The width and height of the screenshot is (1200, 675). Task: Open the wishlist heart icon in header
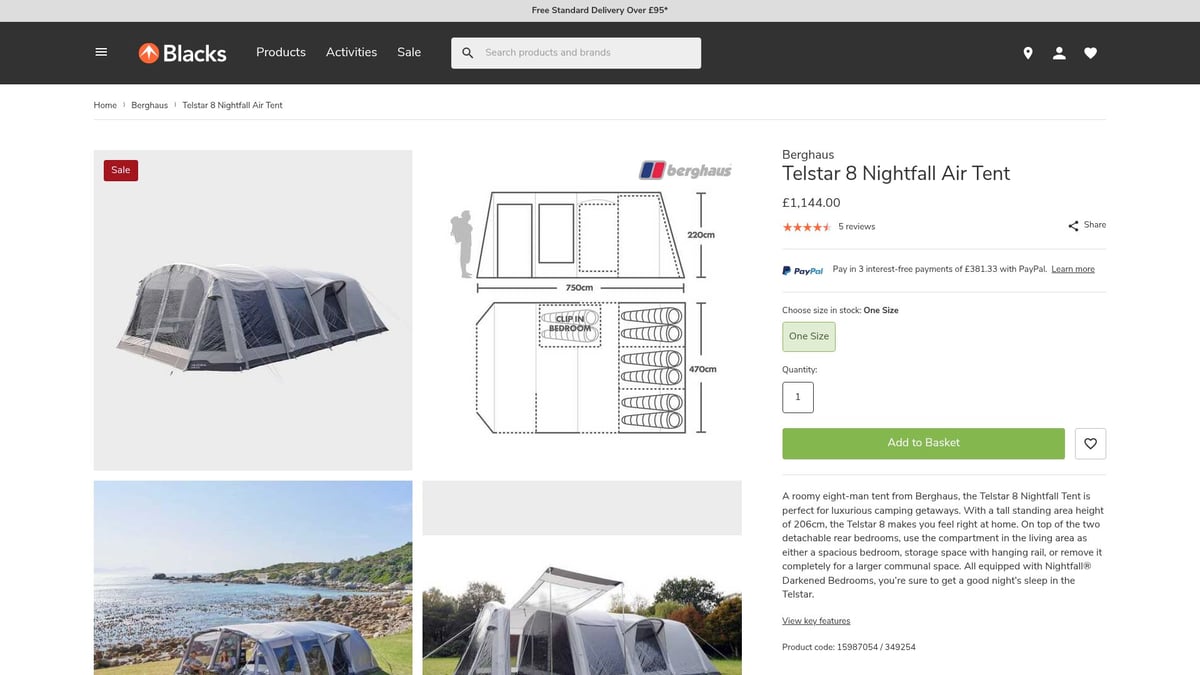click(1090, 52)
